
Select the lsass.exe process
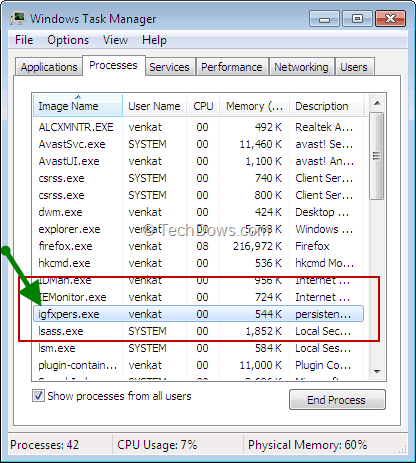[198, 331]
